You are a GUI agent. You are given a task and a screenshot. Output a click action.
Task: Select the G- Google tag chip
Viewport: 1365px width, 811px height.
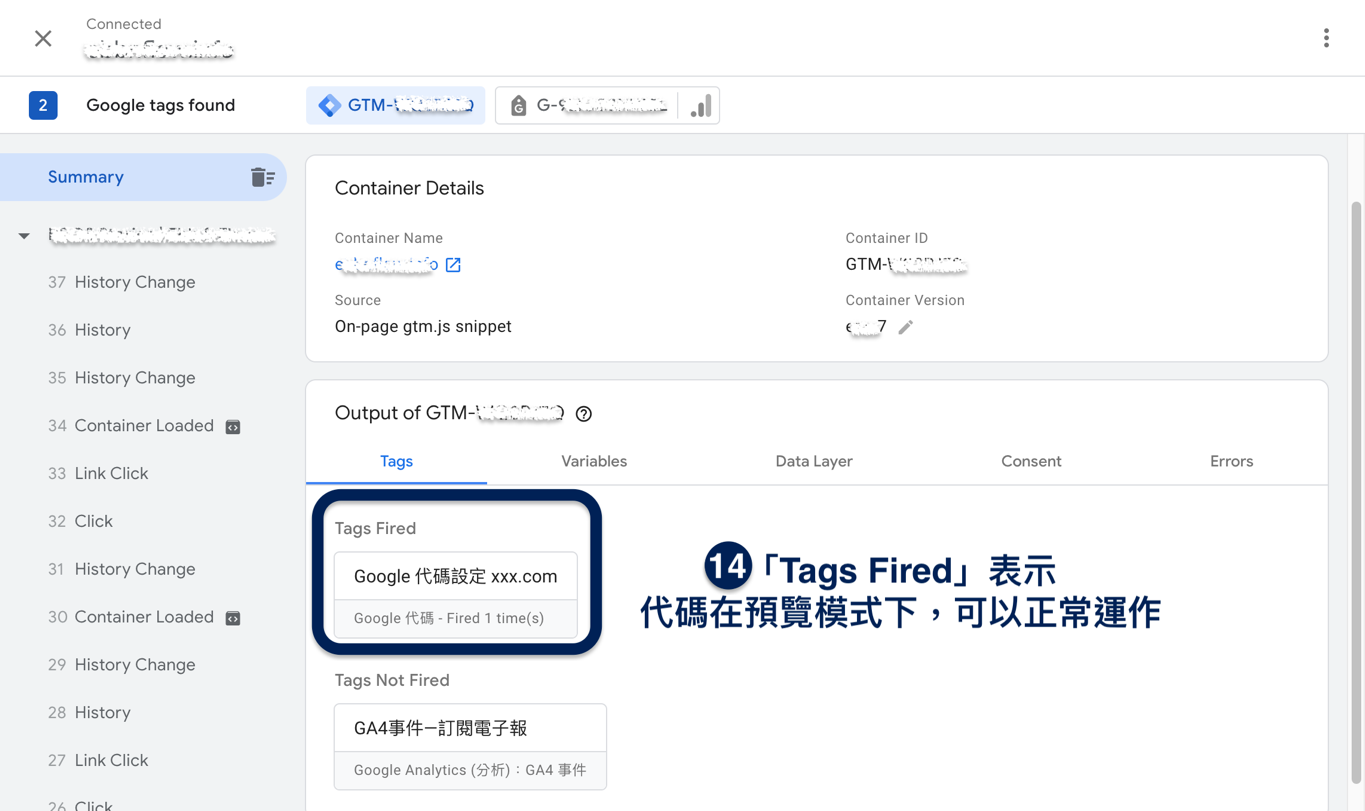tap(586, 105)
